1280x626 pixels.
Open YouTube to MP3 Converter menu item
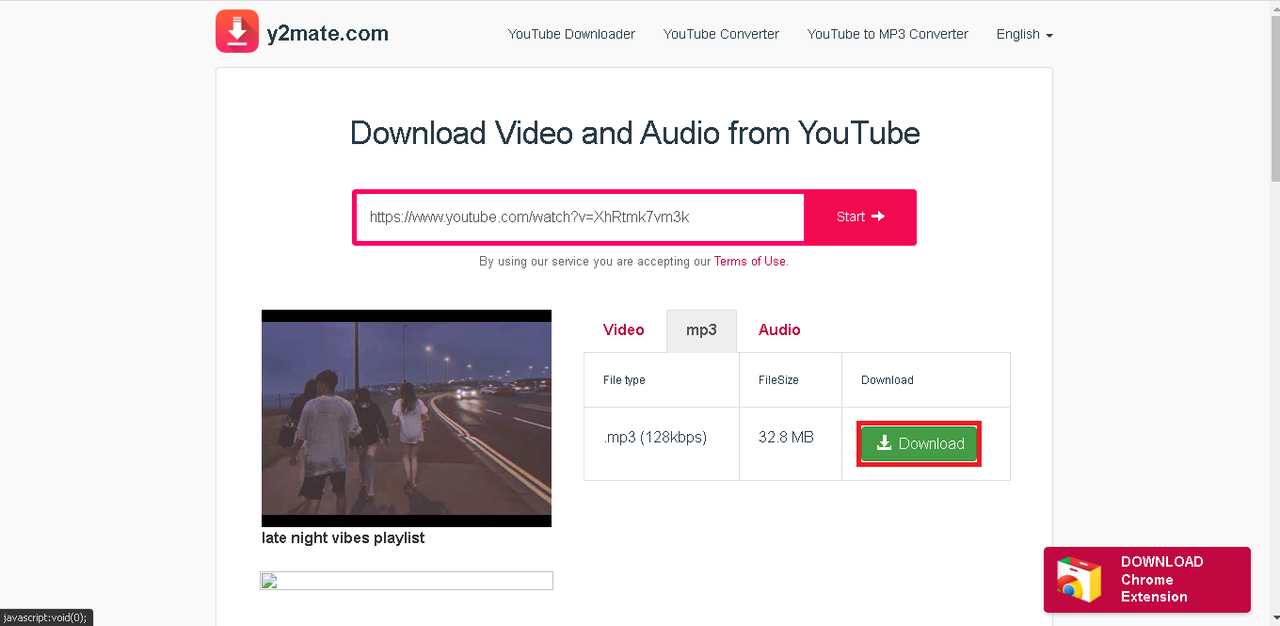pos(888,34)
